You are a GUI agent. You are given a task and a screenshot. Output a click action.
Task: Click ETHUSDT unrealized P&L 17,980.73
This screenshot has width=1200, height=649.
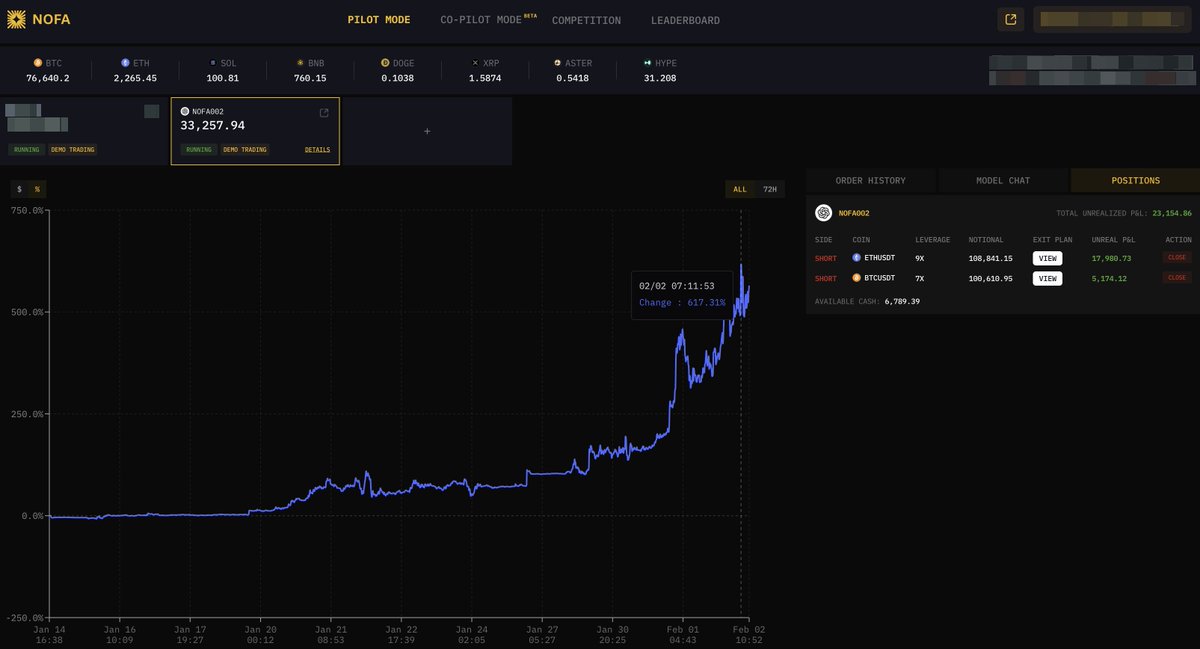pyautogui.click(x=1110, y=258)
